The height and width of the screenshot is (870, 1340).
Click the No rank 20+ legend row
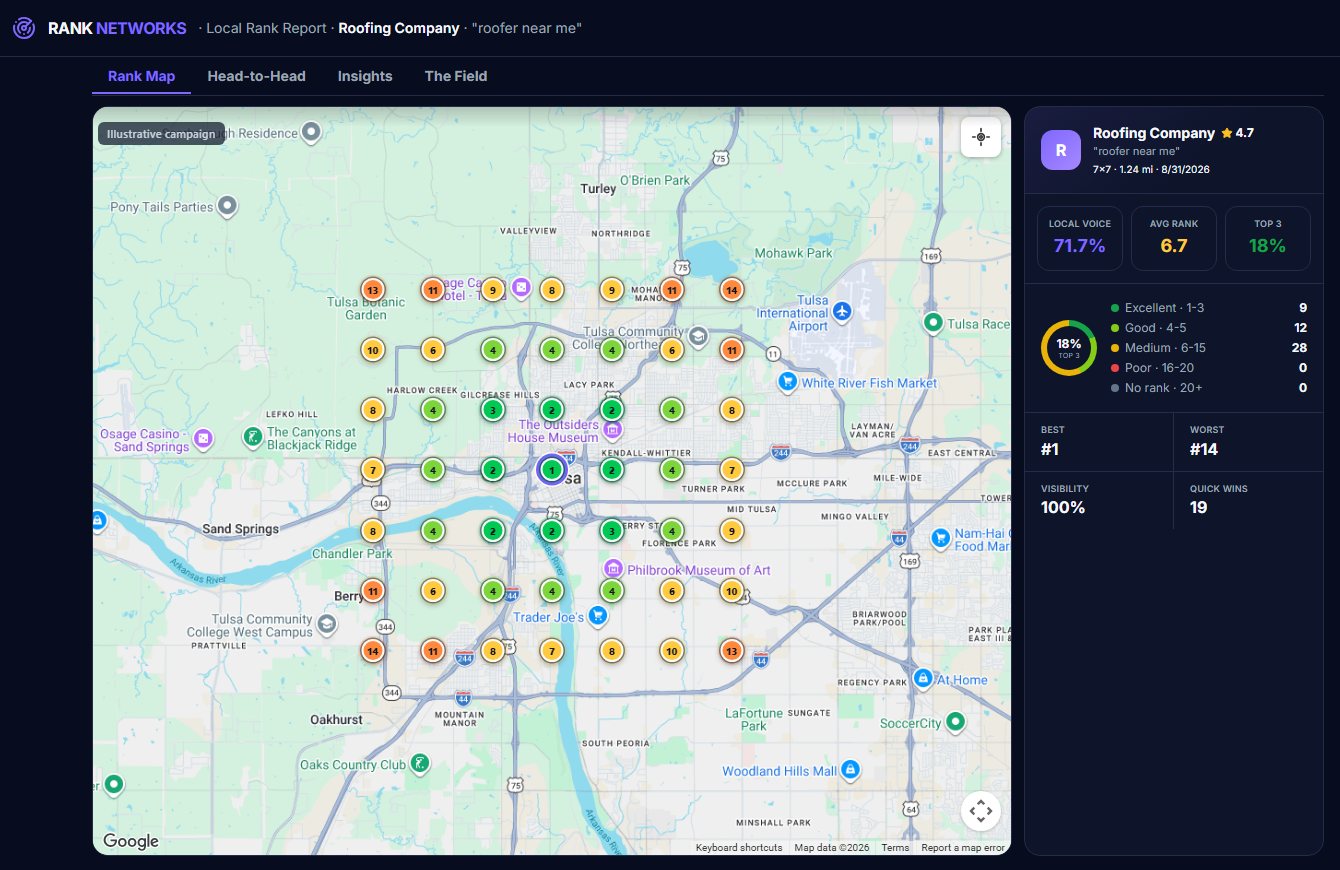pyautogui.click(x=1209, y=388)
